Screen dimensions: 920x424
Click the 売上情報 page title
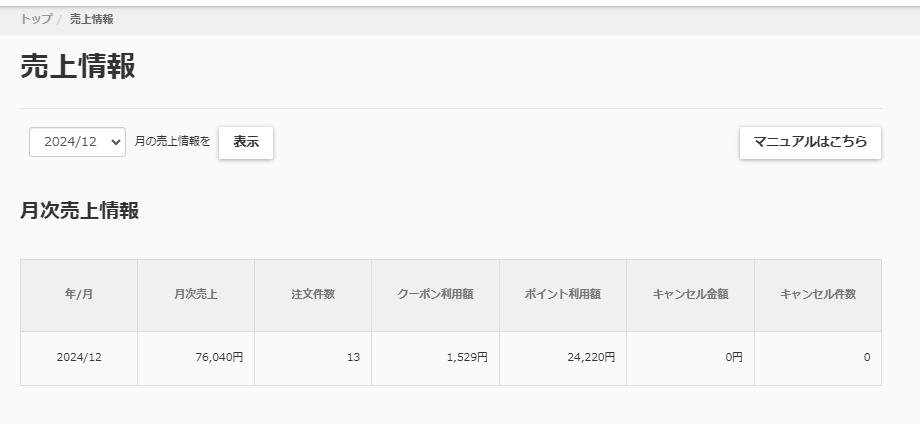coord(77,66)
